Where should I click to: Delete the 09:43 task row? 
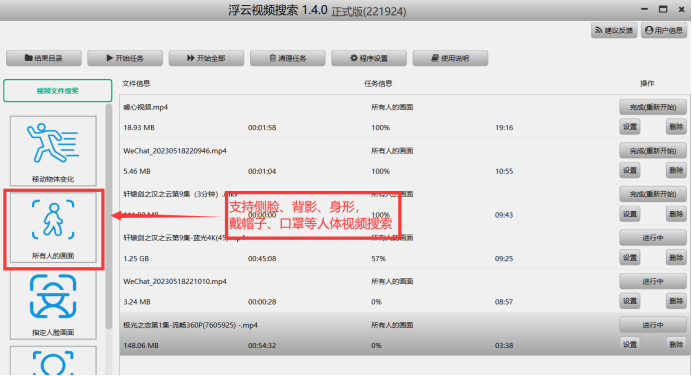(x=676, y=214)
